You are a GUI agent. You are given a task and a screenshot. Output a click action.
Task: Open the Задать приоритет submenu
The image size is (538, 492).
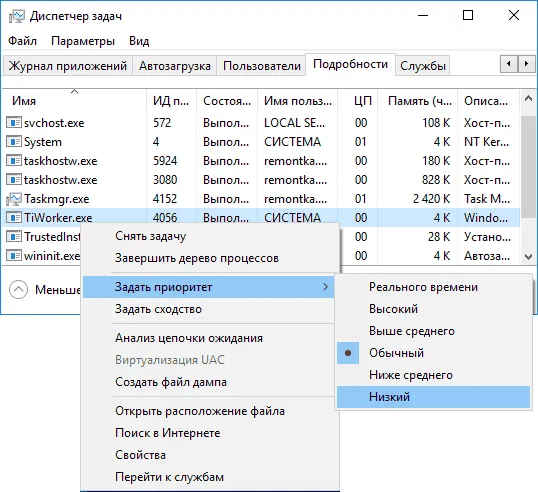coord(209,287)
